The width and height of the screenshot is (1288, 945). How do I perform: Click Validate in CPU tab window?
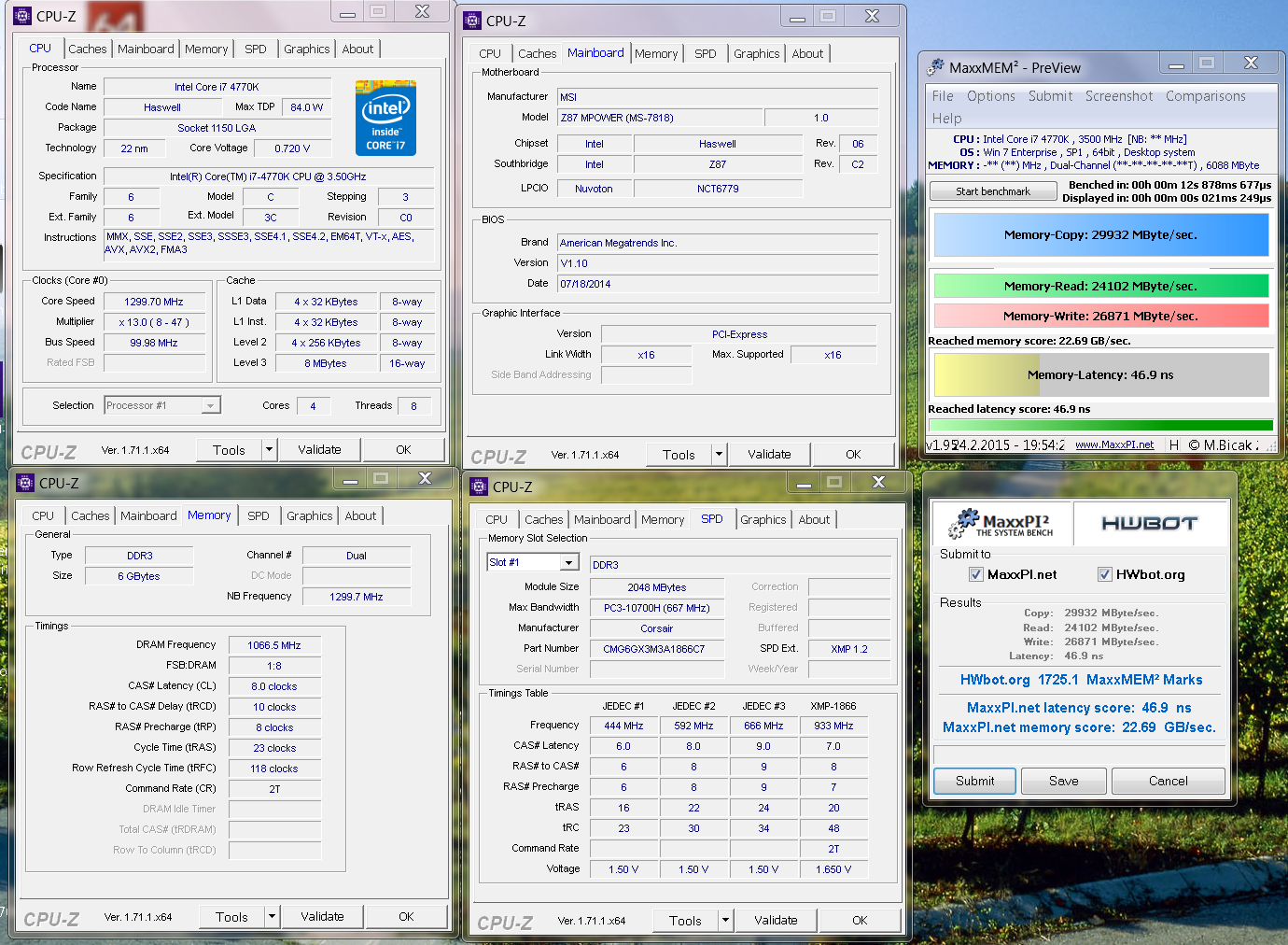[x=319, y=449]
